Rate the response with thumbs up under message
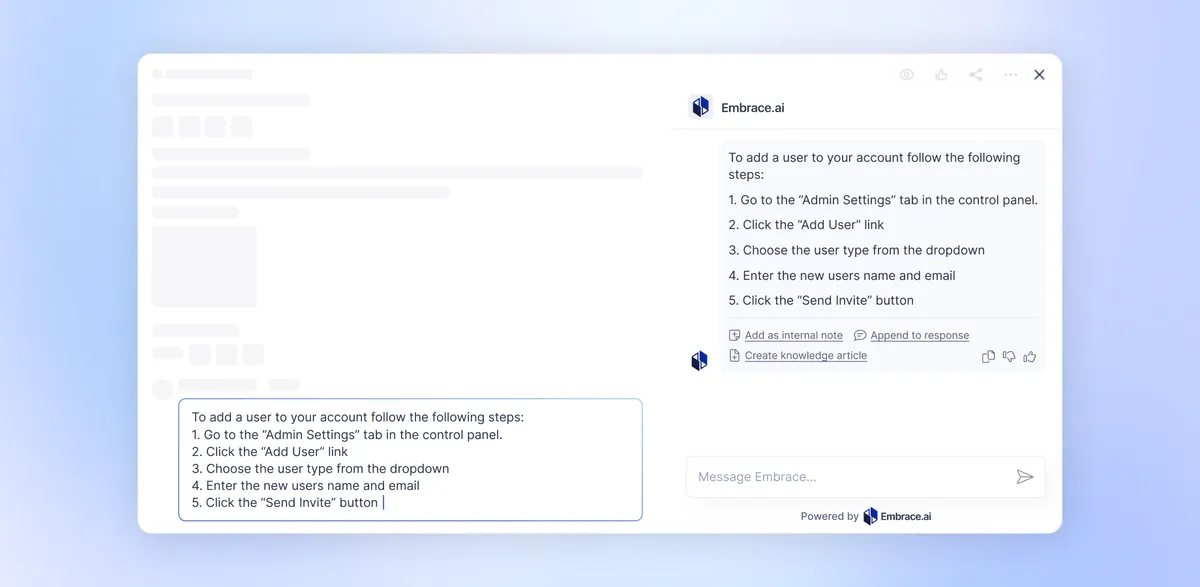 coord(1030,357)
